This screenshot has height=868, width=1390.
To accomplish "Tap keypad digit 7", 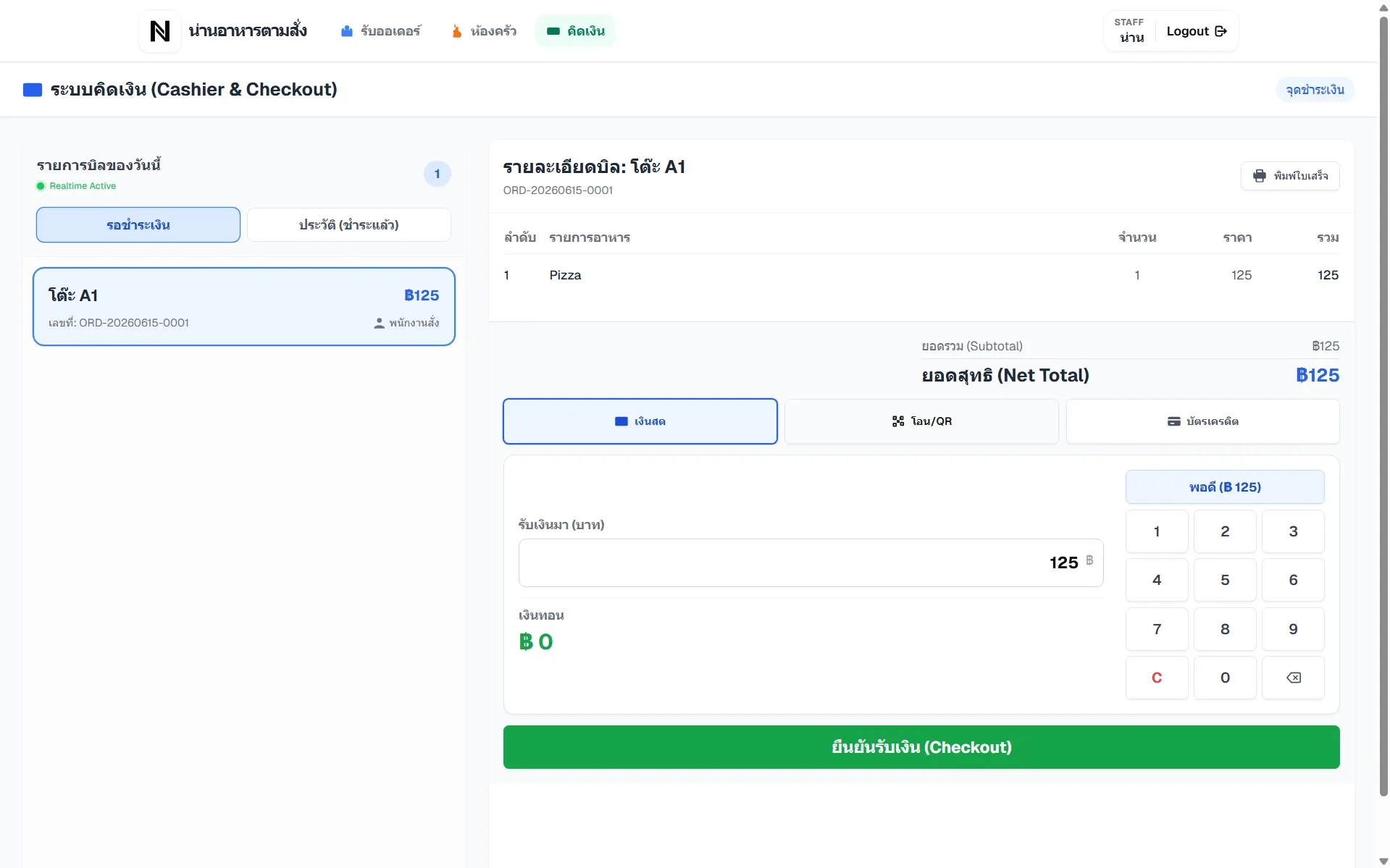I will [x=1157, y=629].
